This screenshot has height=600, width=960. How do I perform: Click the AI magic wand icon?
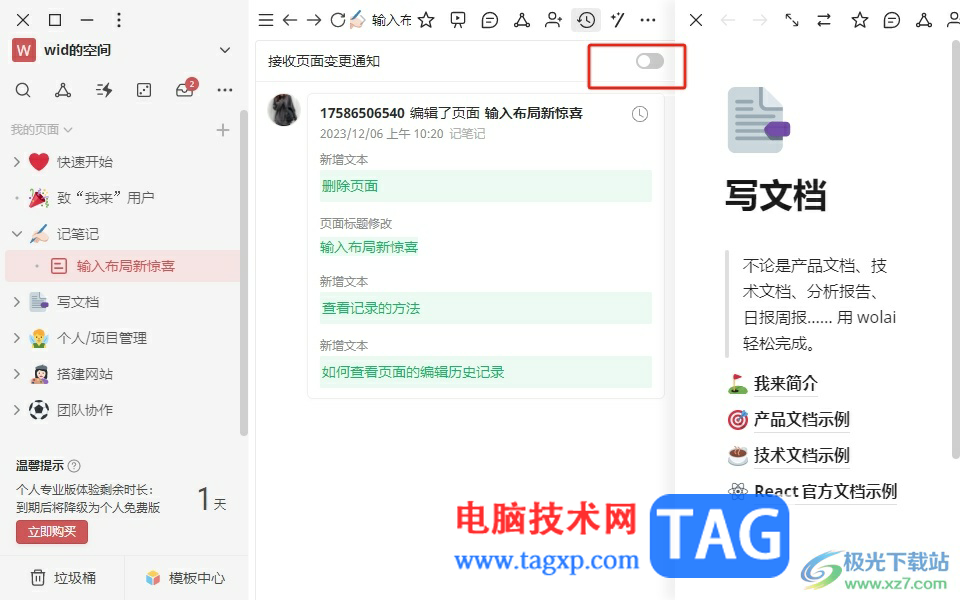click(x=617, y=20)
